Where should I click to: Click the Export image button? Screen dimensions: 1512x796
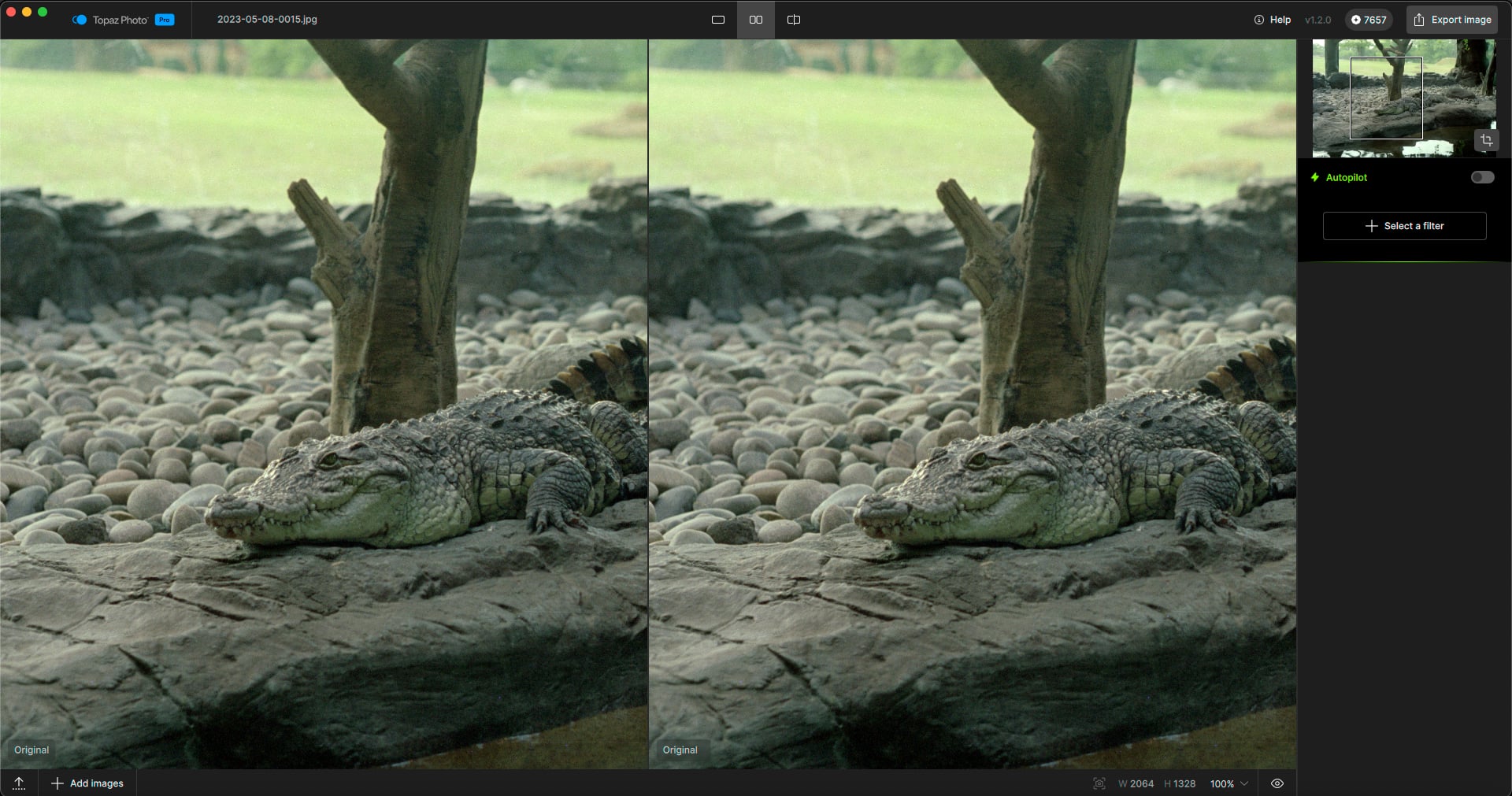(x=1452, y=20)
